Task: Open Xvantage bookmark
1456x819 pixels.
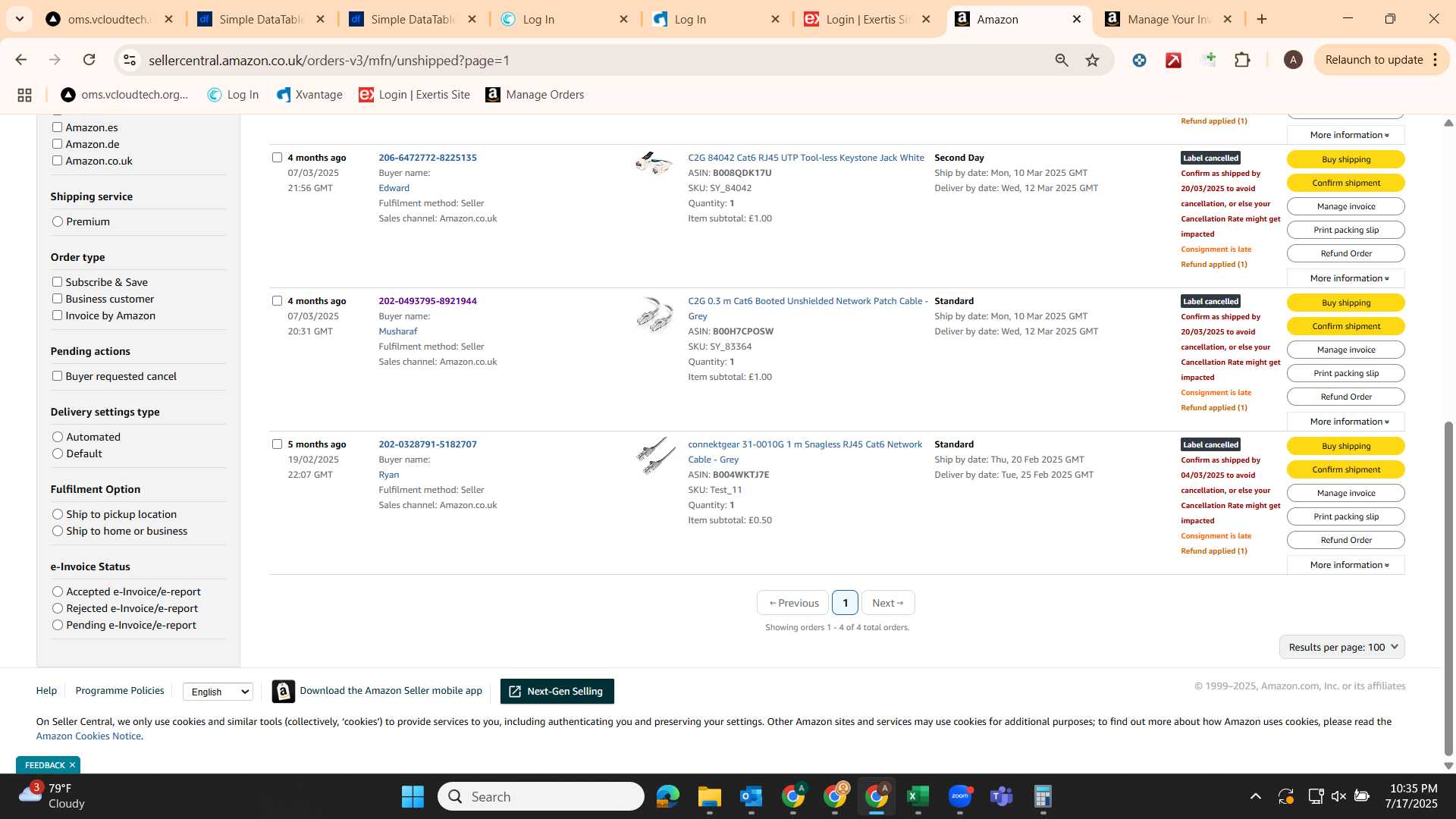Action: [309, 95]
